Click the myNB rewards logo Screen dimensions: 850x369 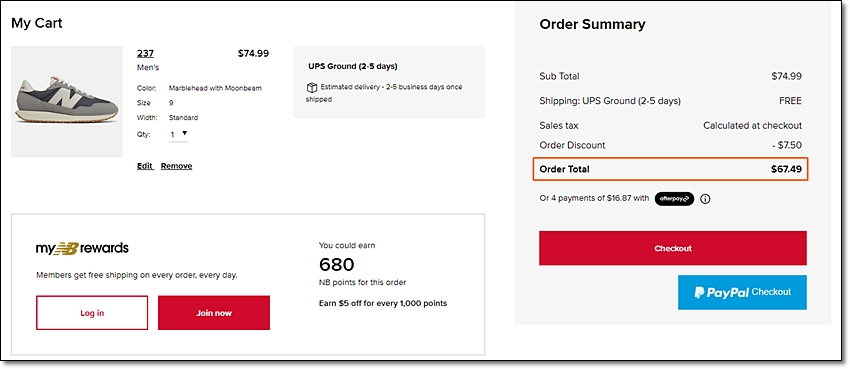point(82,249)
